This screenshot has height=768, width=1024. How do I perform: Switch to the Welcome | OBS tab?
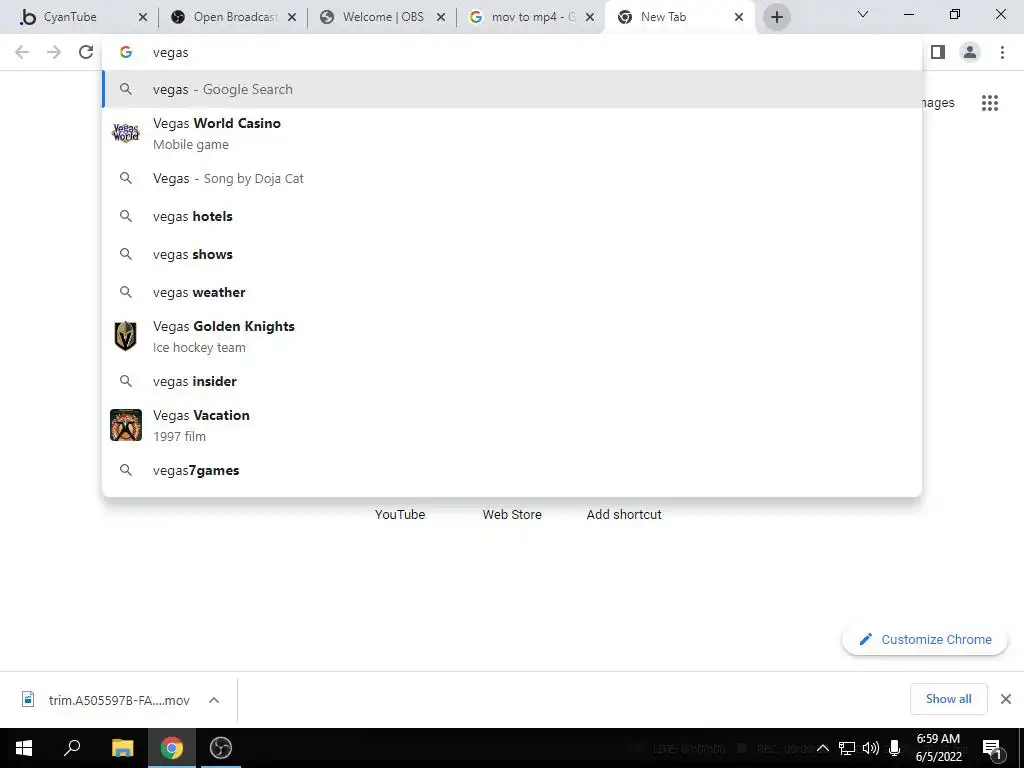382,17
